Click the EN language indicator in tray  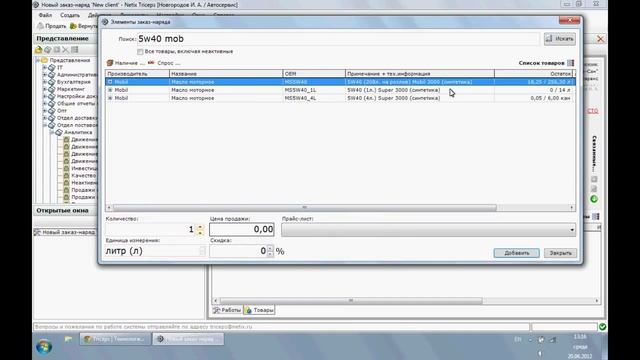[518, 339]
